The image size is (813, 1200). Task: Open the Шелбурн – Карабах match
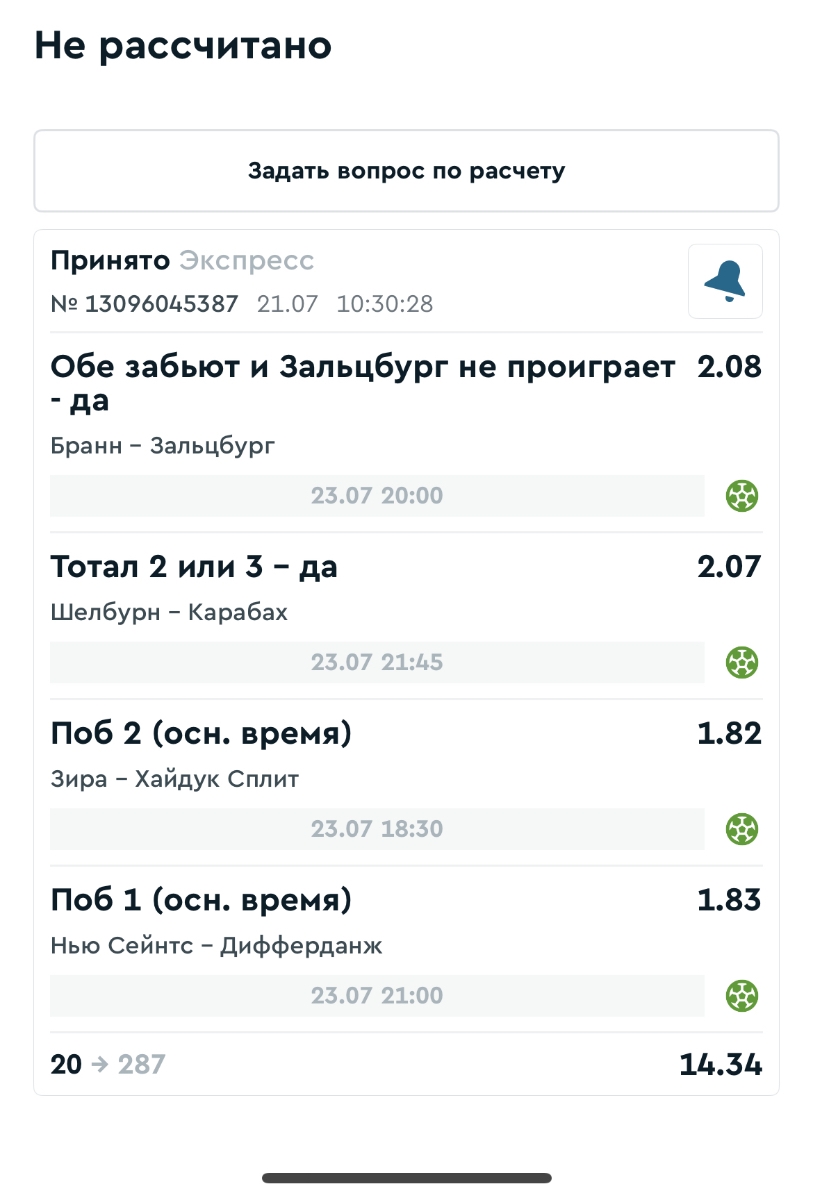pos(169,613)
